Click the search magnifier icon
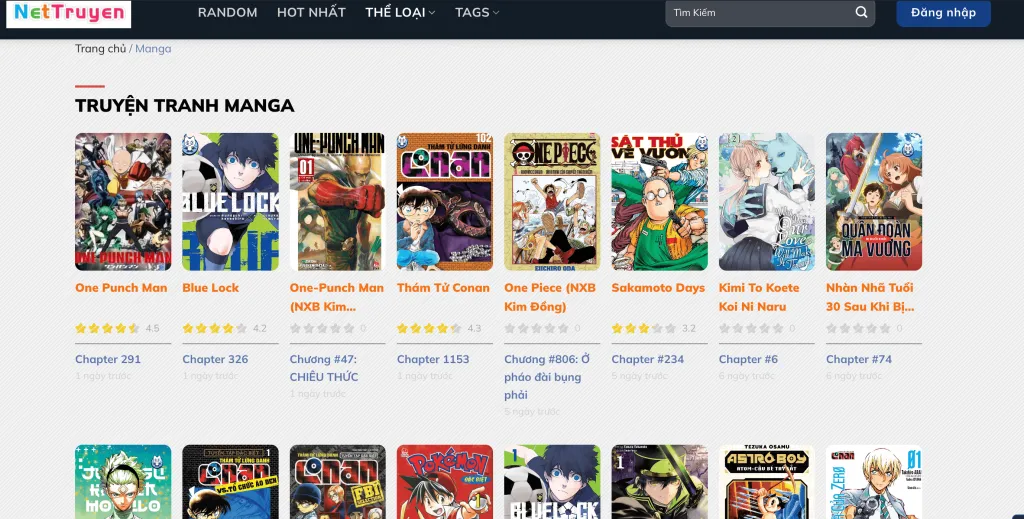The image size is (1024, 519). click(861, 12)
